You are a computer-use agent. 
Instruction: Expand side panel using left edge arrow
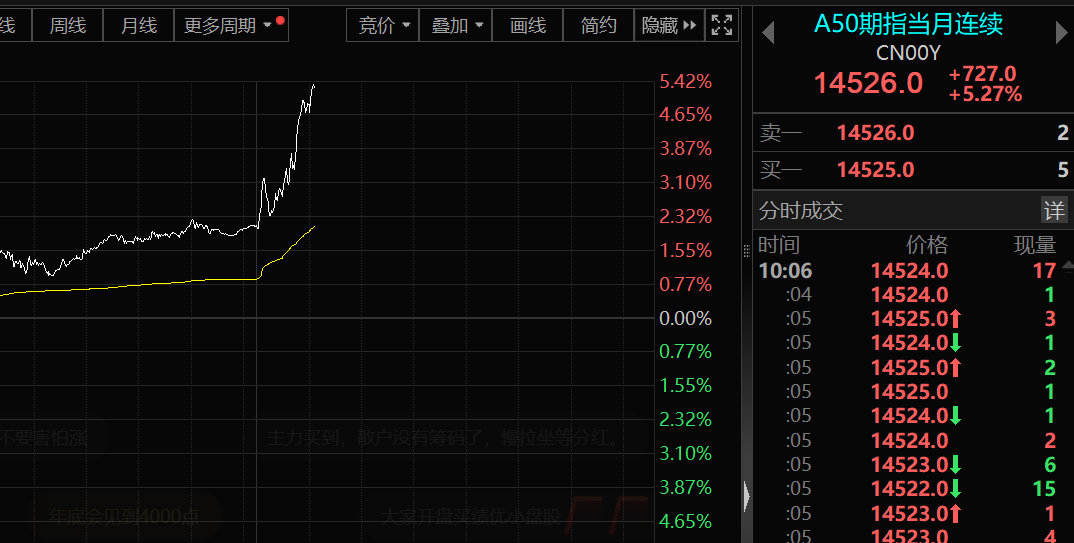click(747, 496)
